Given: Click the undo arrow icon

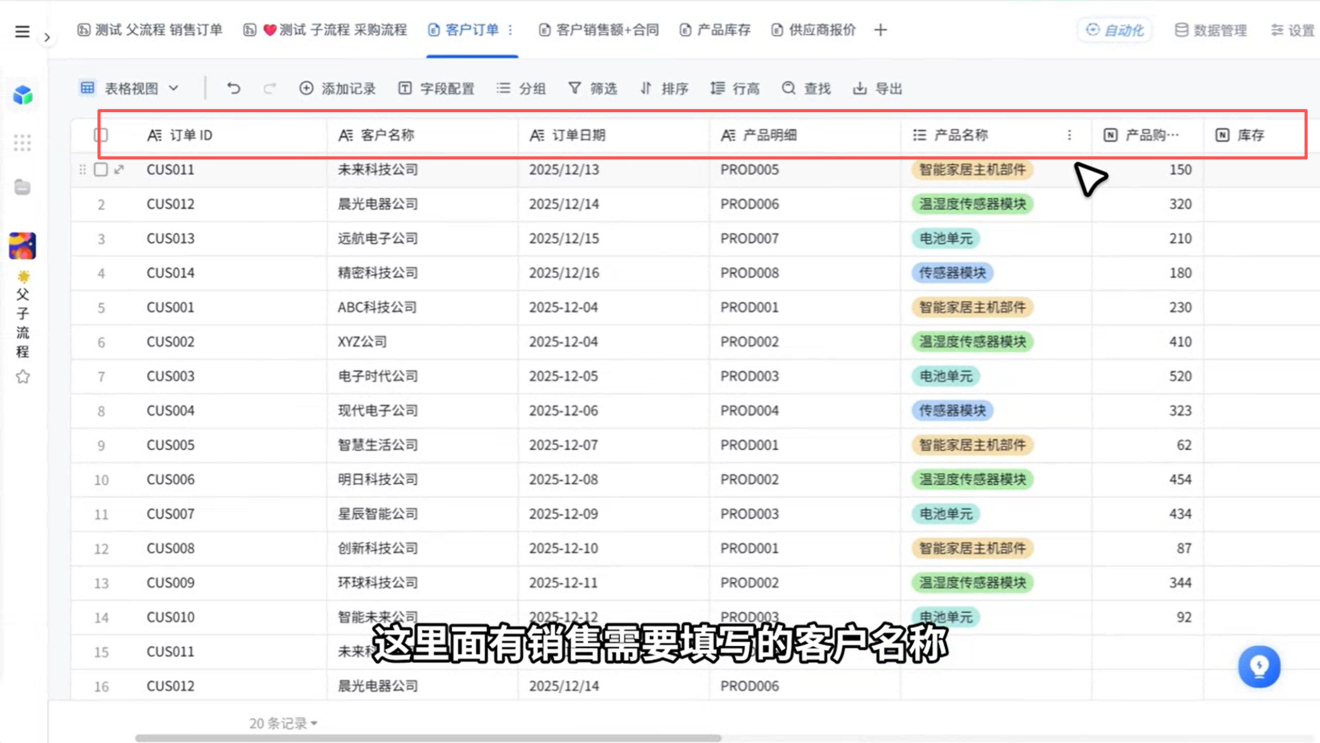Looking at the screenshot, I should point(233,88).
